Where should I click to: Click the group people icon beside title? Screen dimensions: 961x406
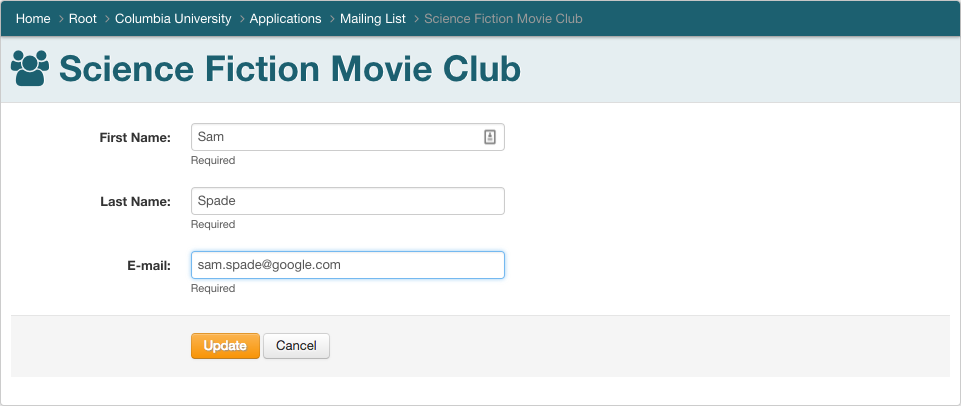(x=30, y=68)
